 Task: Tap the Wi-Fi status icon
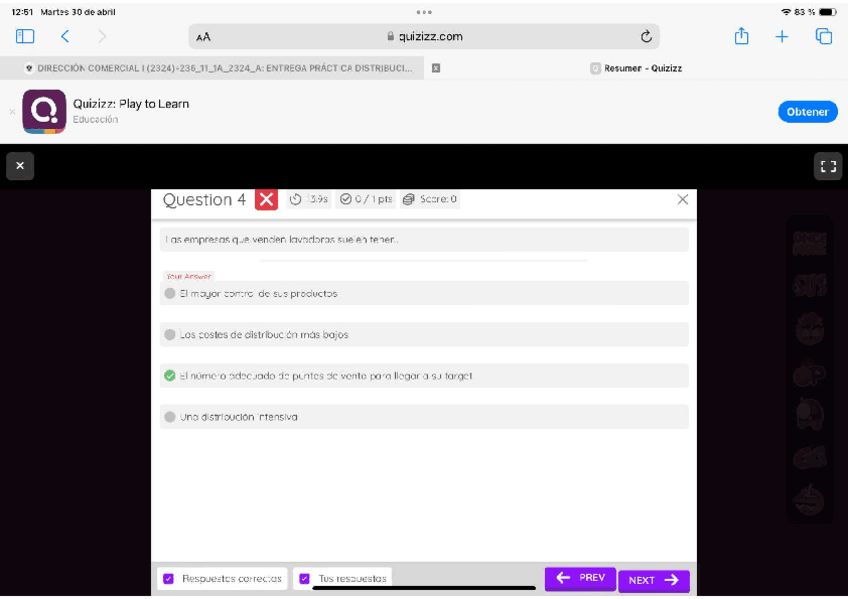[x=786, y=12]
